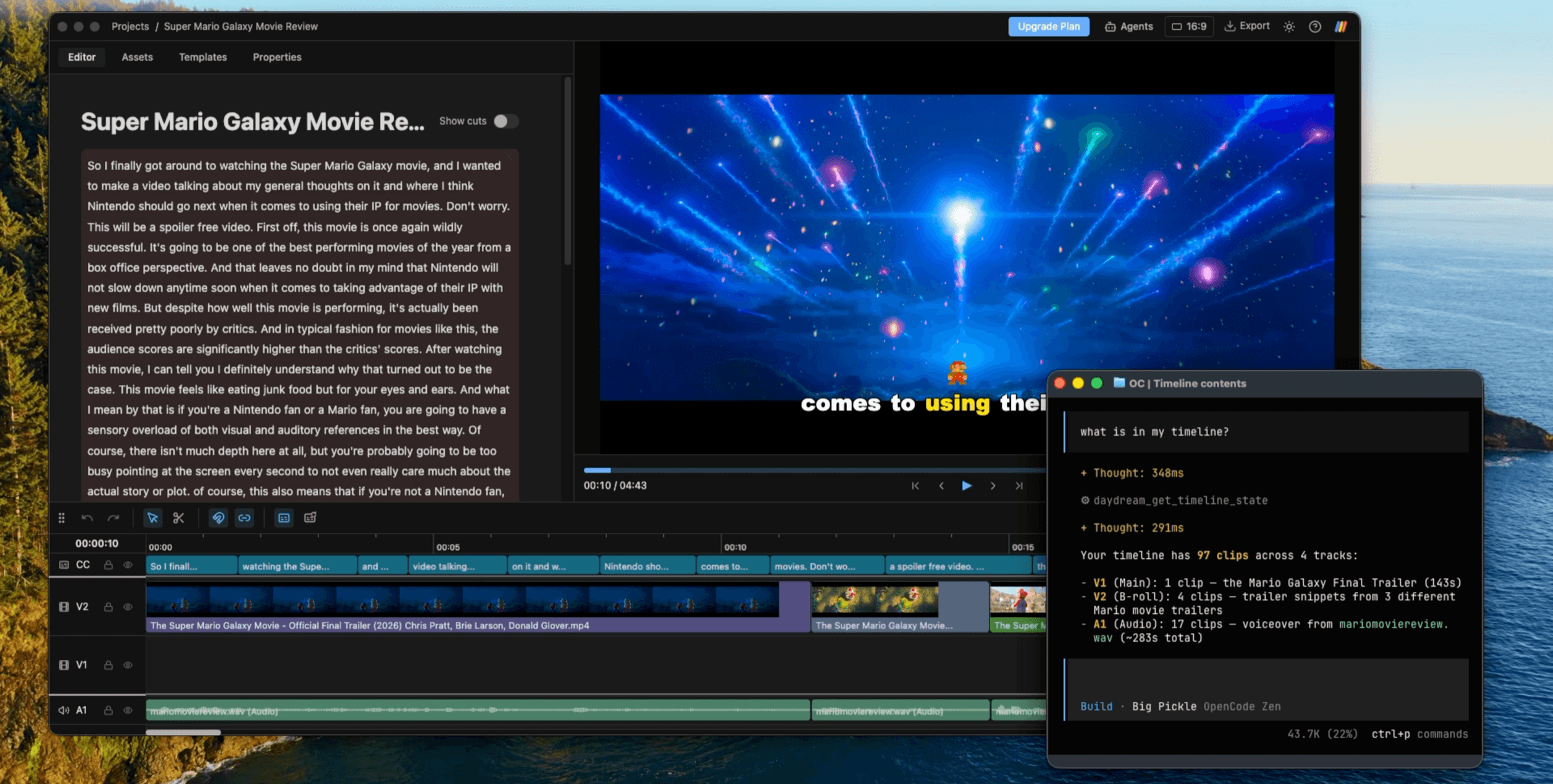Viewport: 1553px width, 784px height.
Task: Click the caption icon on CC track
Action: tap(64, 565)
